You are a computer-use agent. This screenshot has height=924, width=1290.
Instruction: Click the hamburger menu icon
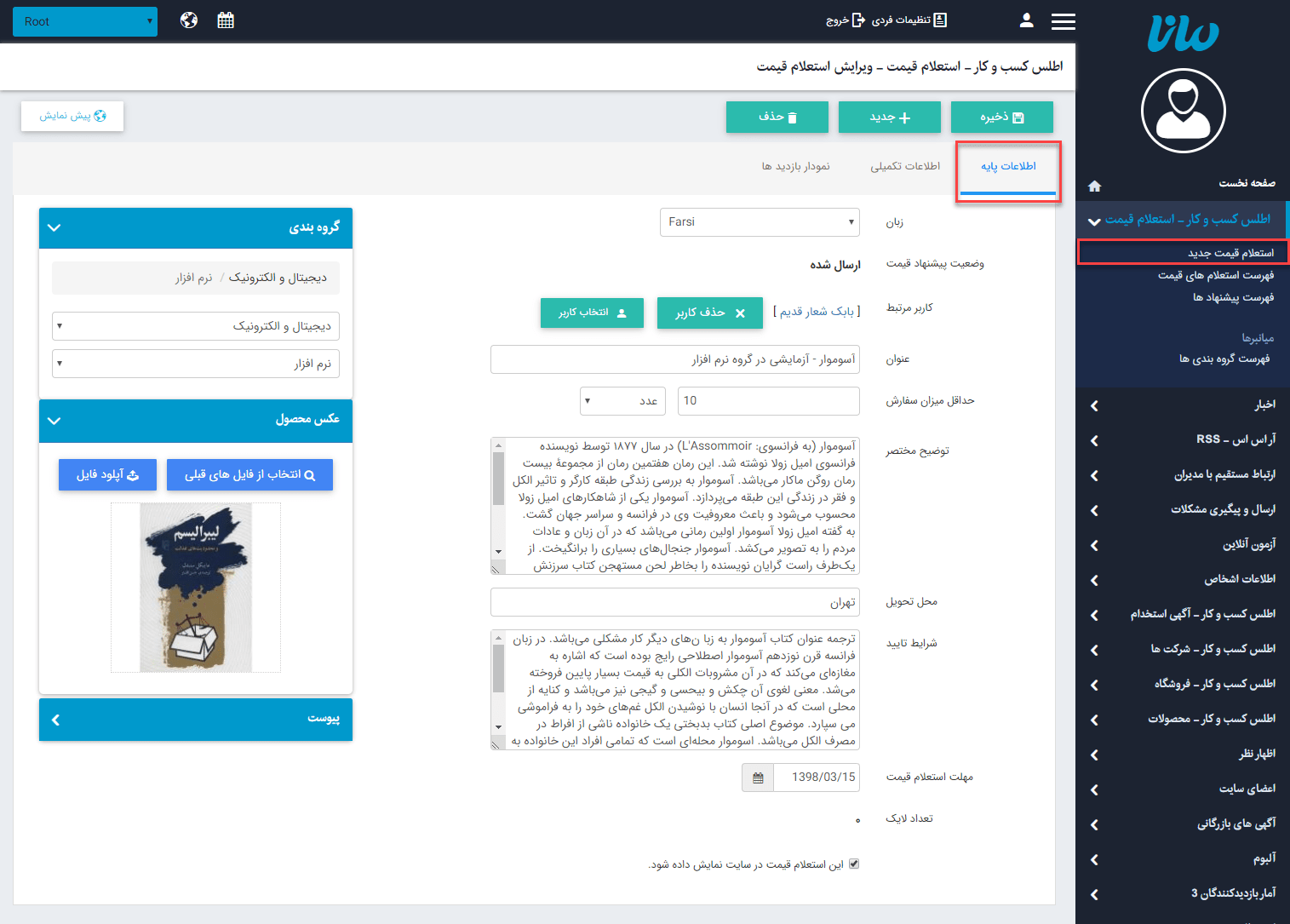(1063, 20)
